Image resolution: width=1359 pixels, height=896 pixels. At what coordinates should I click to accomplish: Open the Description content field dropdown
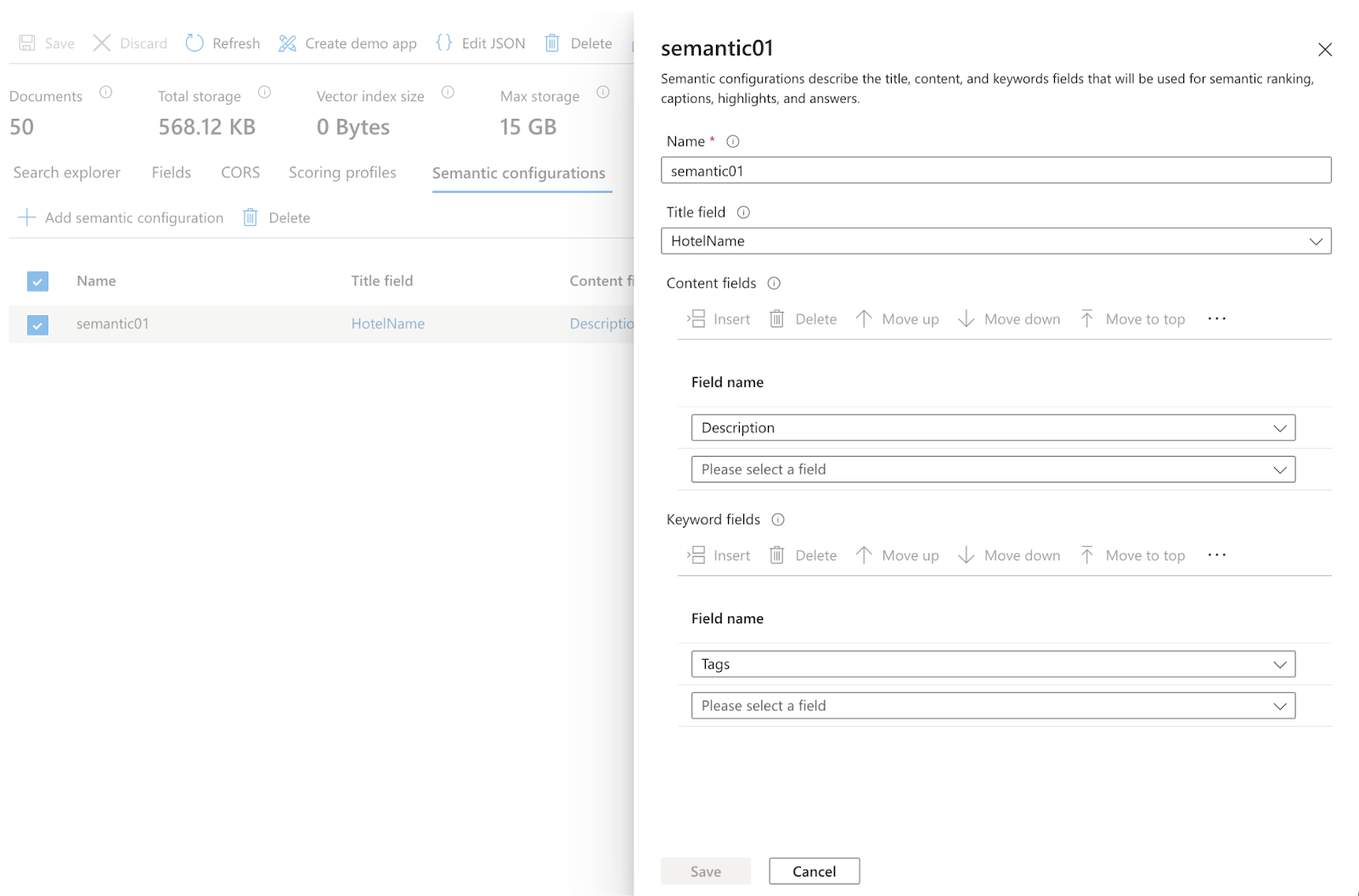click(x=992, y=428)
